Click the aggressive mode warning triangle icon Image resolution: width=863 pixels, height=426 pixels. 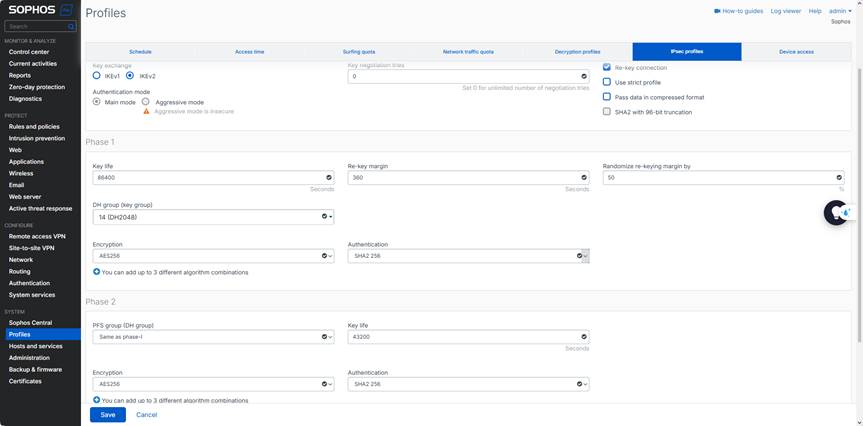click(x=146, y=111)
